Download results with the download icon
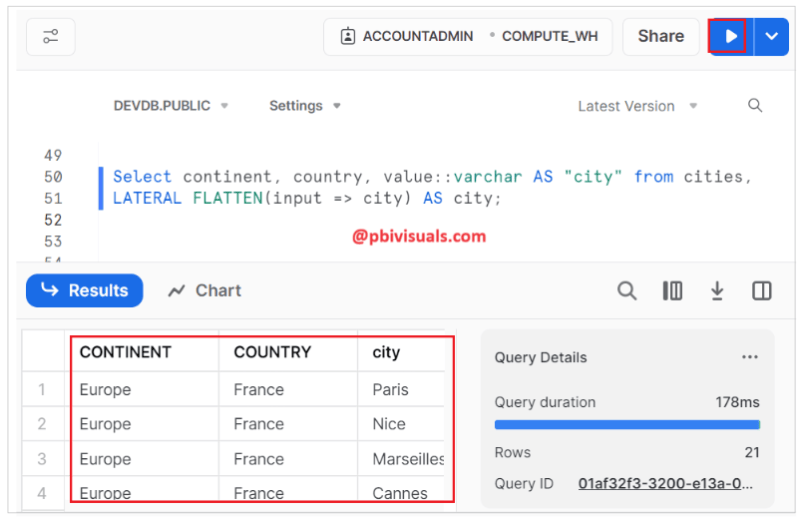The height and width of the screenshot is (518, 800). [717, 291]
